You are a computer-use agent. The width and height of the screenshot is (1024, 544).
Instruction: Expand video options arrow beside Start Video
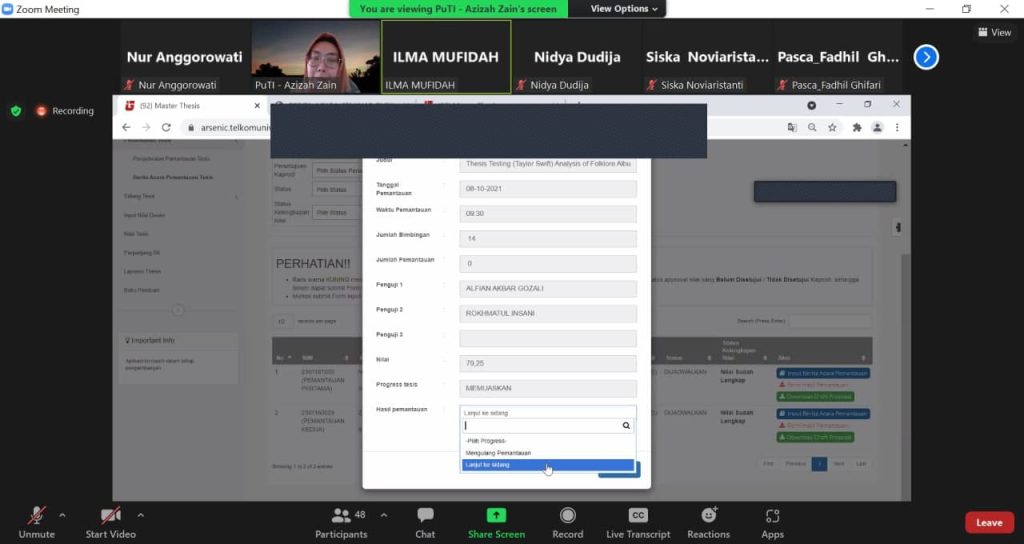[140, 515]
